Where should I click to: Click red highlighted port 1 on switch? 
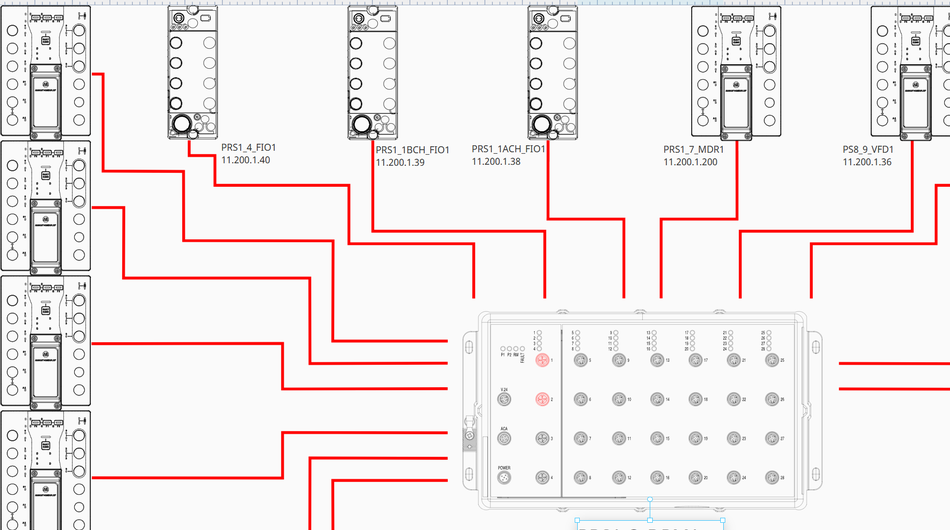[542, 360]
